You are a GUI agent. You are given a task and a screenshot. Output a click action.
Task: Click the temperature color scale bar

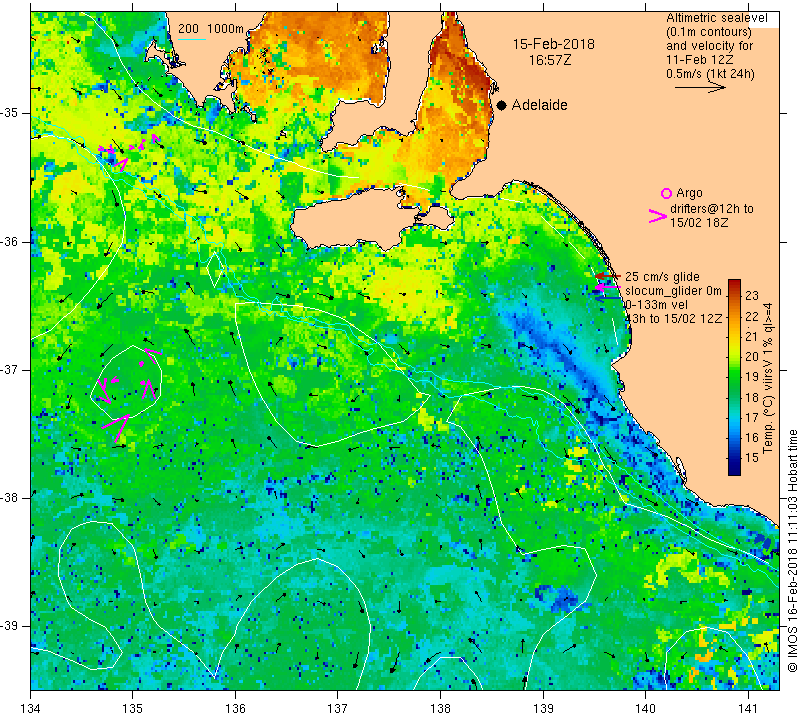click(x=734, y=377)
